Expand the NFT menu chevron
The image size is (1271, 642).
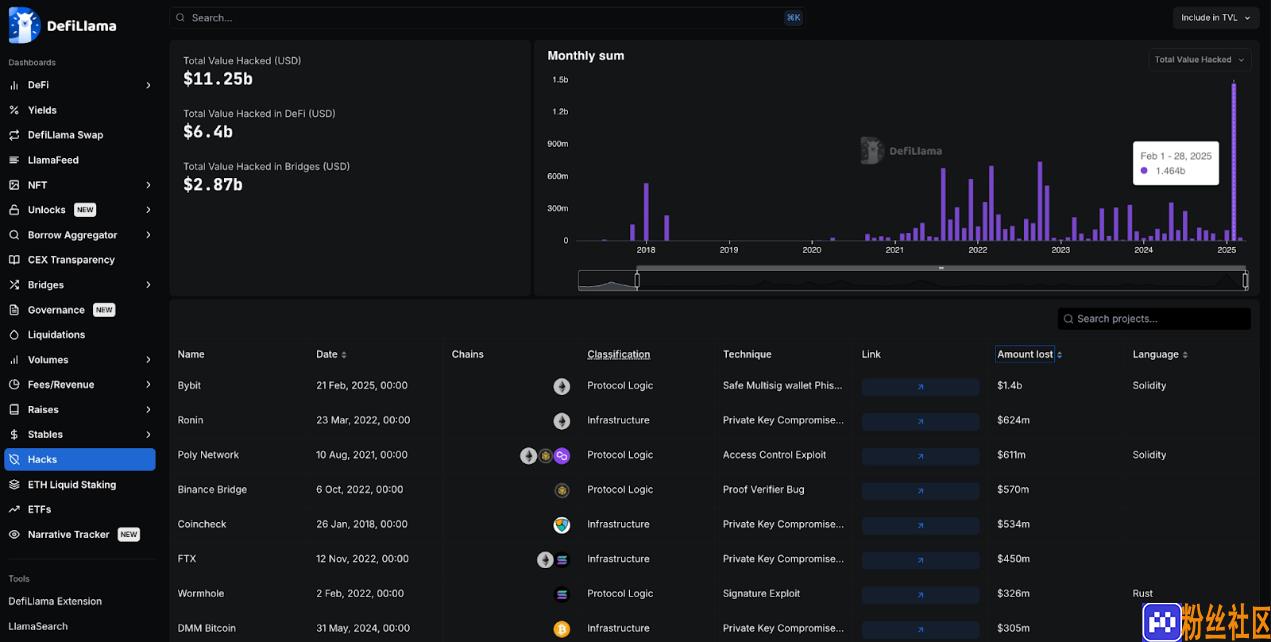pos(148,185)
